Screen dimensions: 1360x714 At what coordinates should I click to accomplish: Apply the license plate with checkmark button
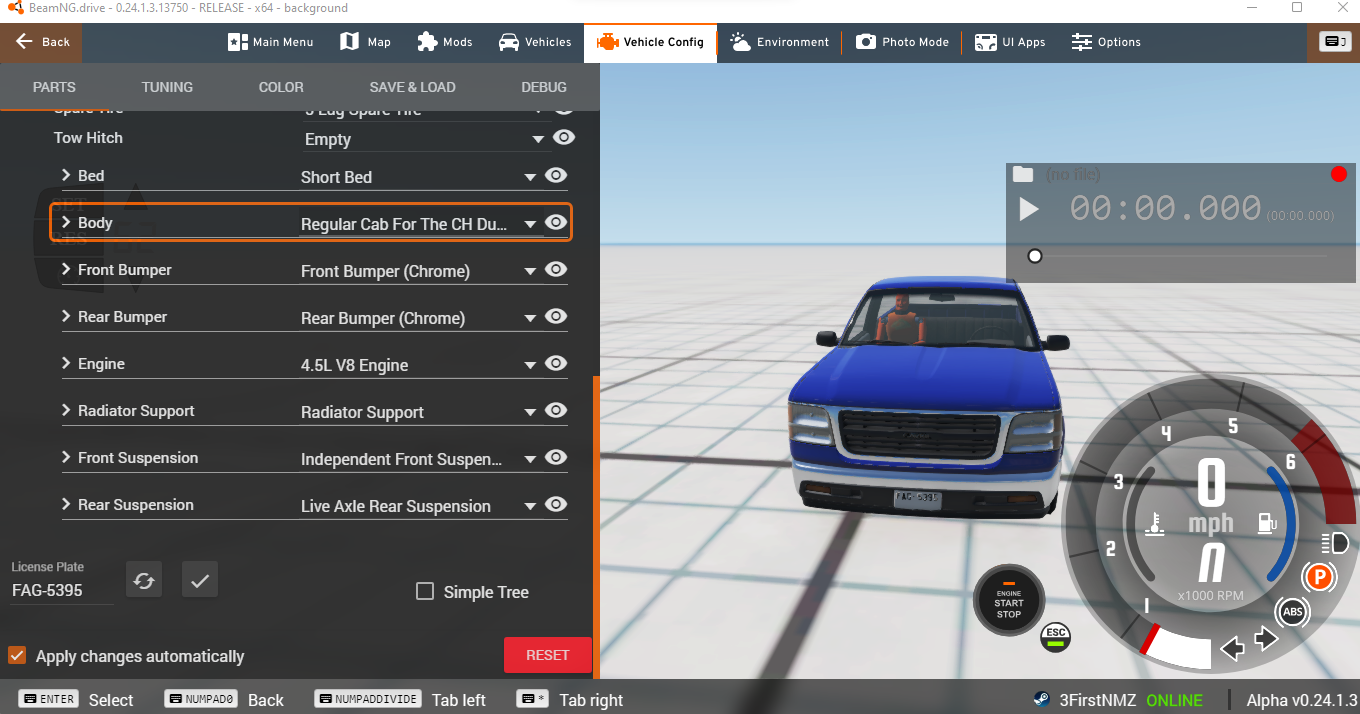pyautogui.click(x=200, y=580)
